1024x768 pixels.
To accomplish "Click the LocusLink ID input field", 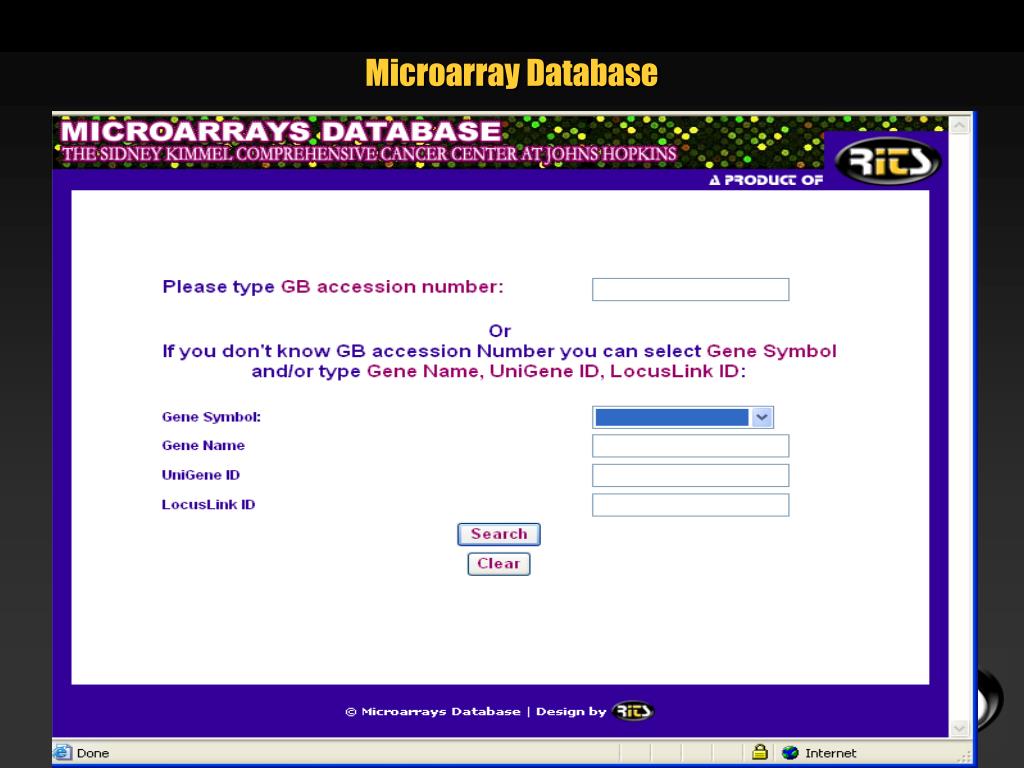I will coord(690,505).
